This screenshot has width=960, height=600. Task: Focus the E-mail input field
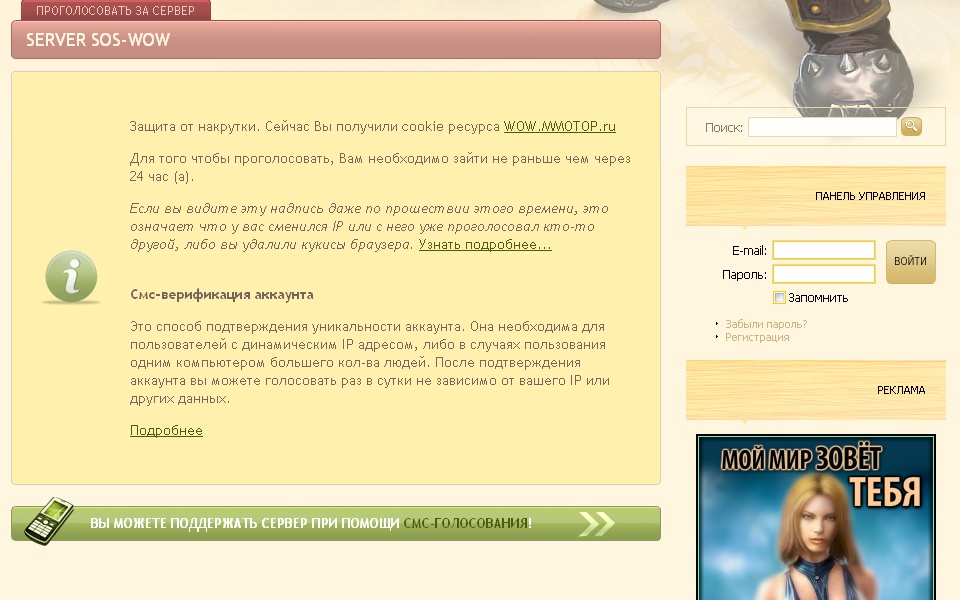[x=823, y=250]
